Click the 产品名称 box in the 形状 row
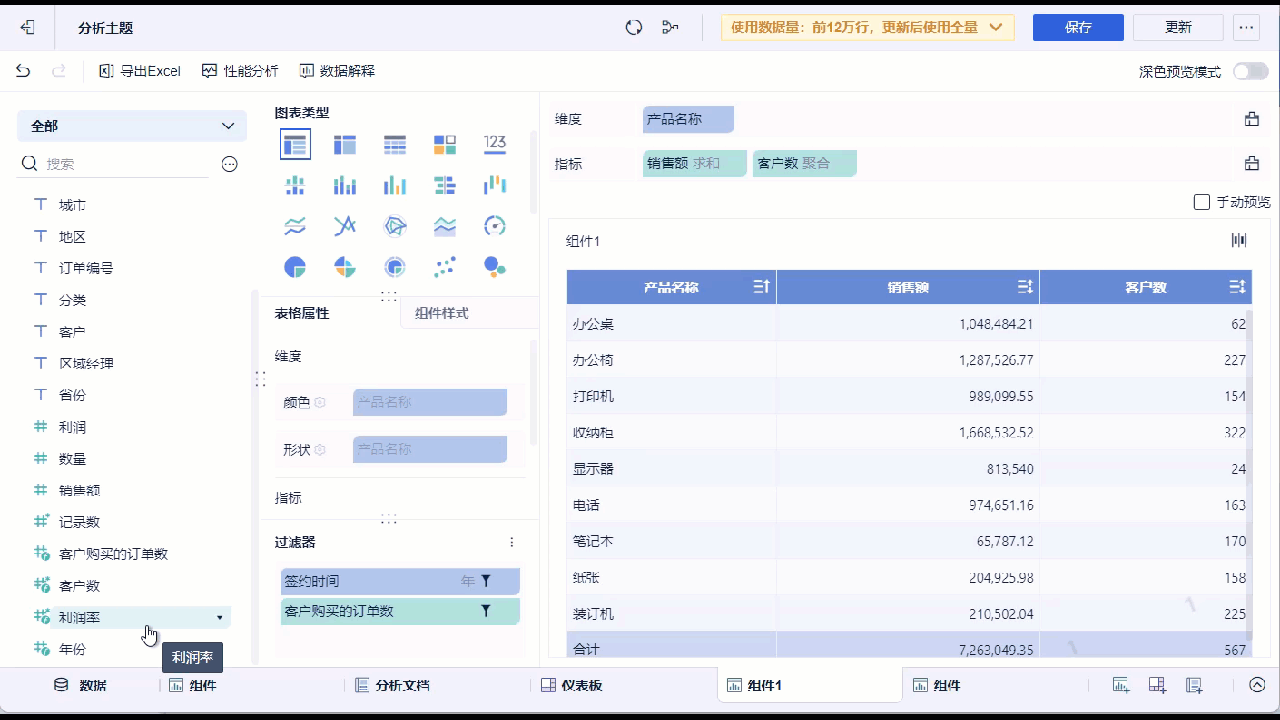The height and width of the screenshot is (720, 1280). tap(430, 450)
